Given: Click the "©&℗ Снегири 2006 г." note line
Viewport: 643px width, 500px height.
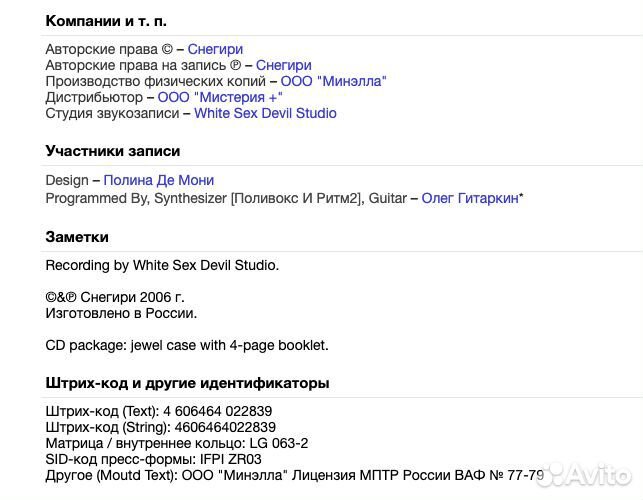Looking at the screenshot, I should coord(115,297).
